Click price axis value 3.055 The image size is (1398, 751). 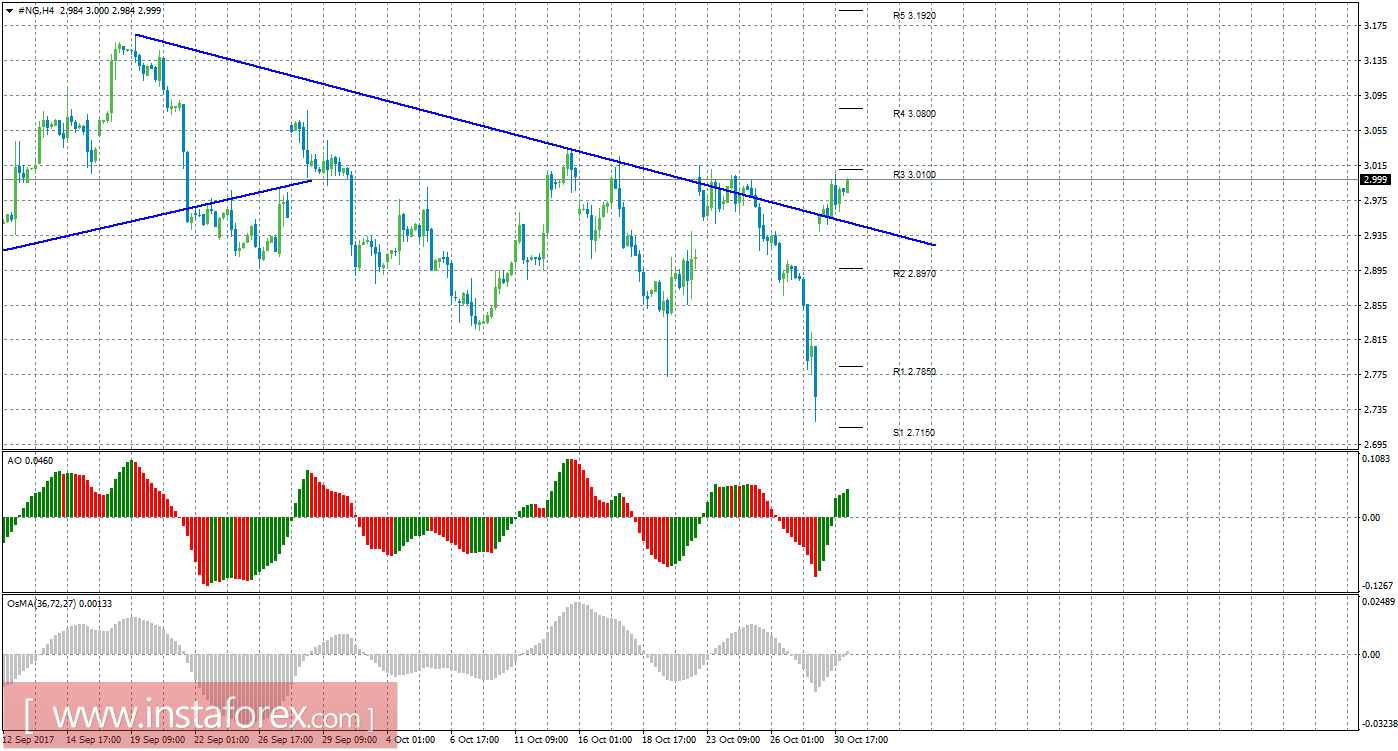coord(1375,131)
